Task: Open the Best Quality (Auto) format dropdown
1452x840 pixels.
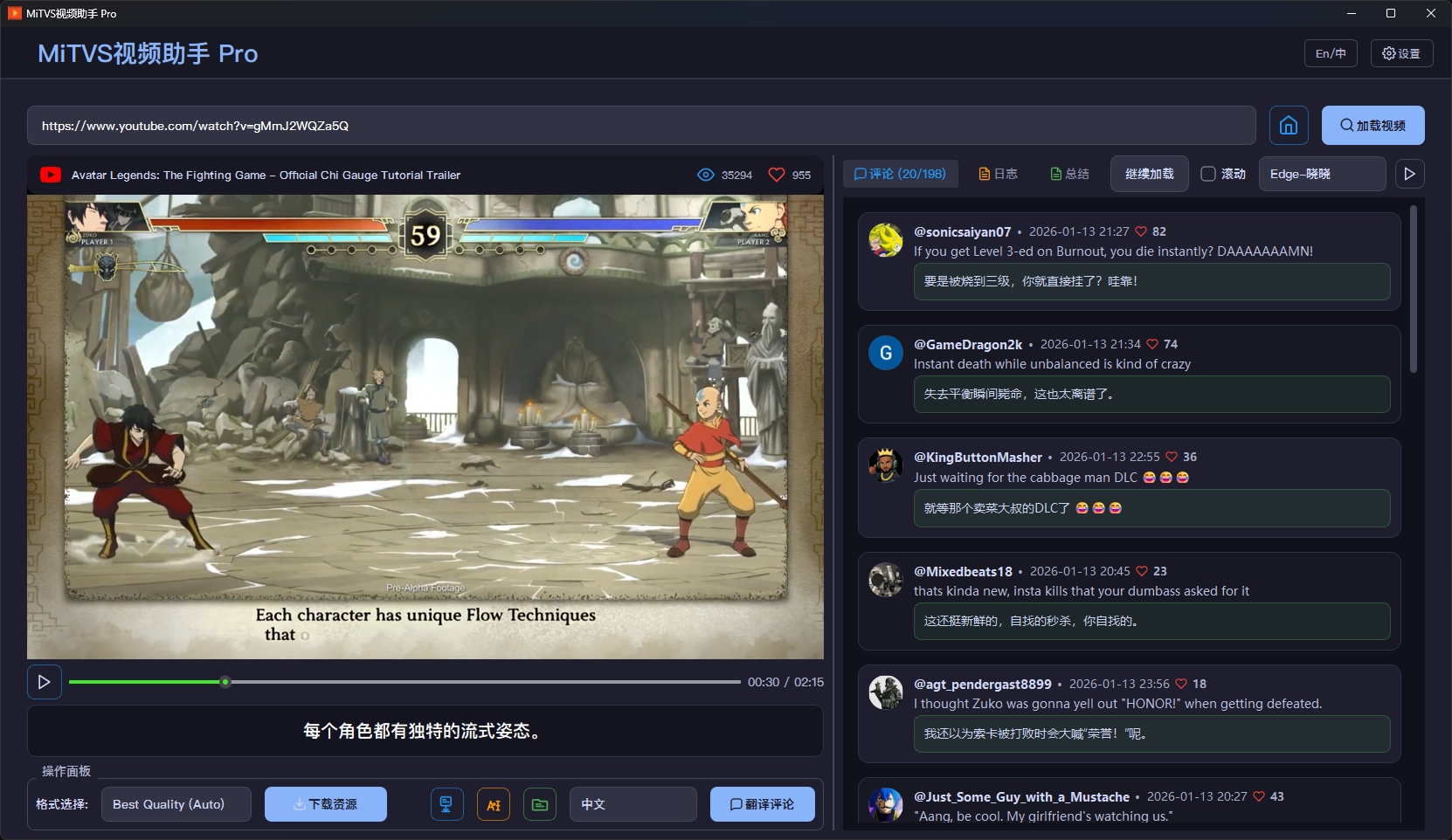Action: pyautogui.click(x=176, y=804)
